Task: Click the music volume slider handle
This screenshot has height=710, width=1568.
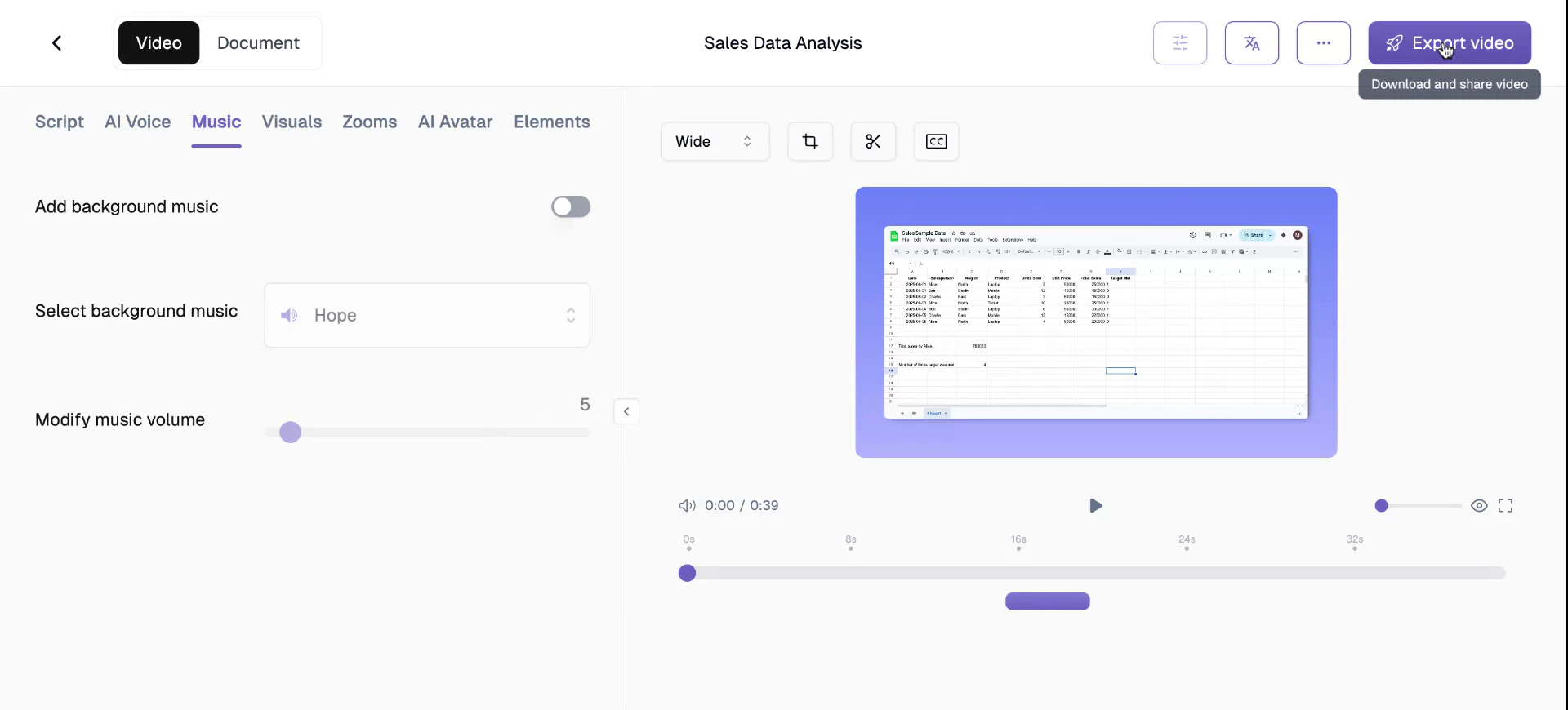Action: pos(291,433)
